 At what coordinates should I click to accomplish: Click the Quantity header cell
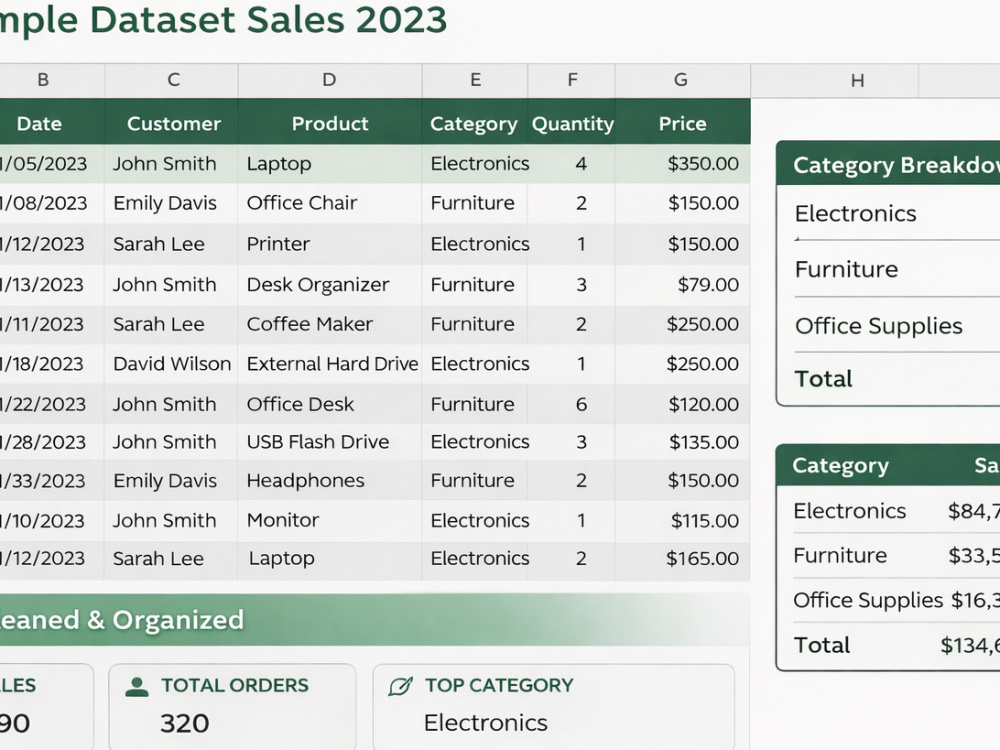coord(572,123)
